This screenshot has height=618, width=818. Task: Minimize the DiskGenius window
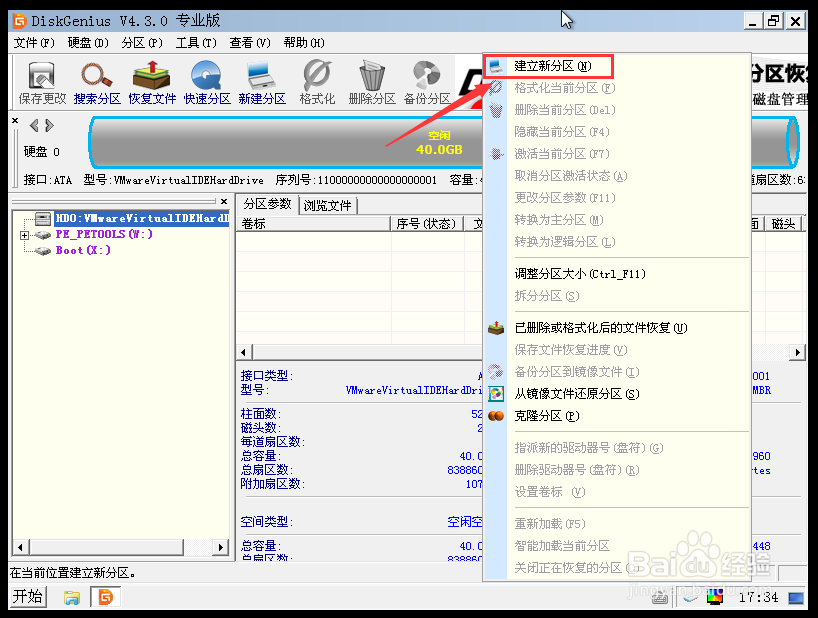point(752,21)
